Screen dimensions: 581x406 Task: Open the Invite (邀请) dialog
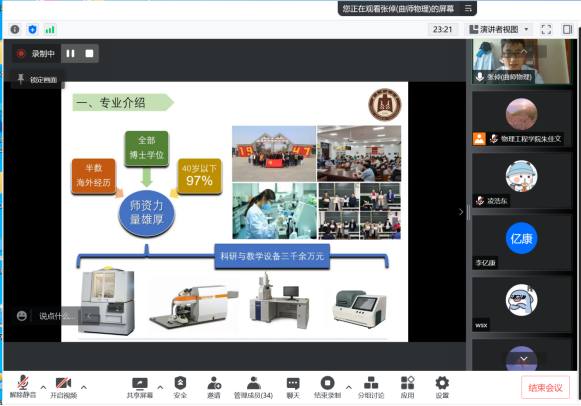pyautogui.click(x=214, y=387)
